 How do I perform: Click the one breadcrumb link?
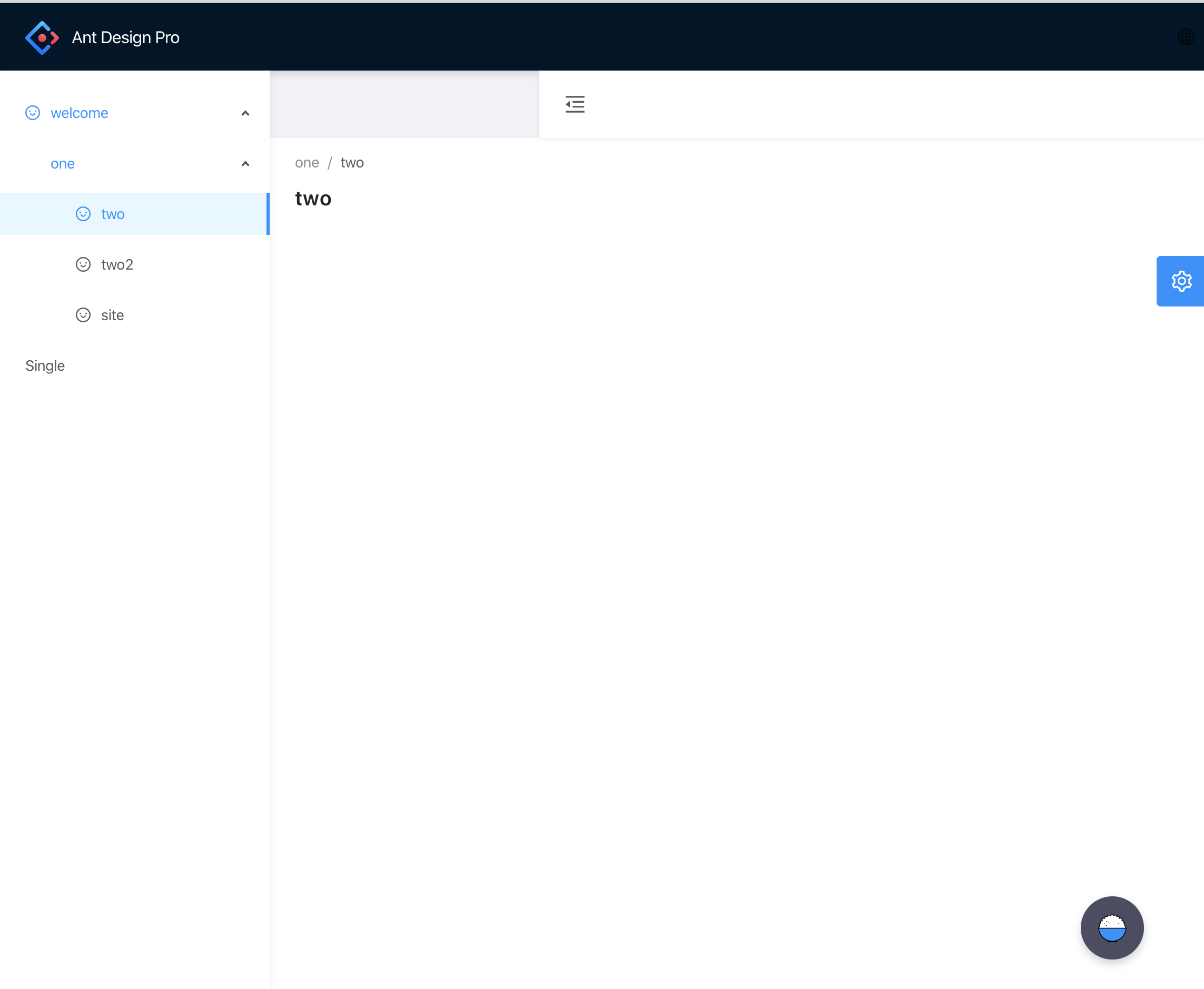coord(307,163)
